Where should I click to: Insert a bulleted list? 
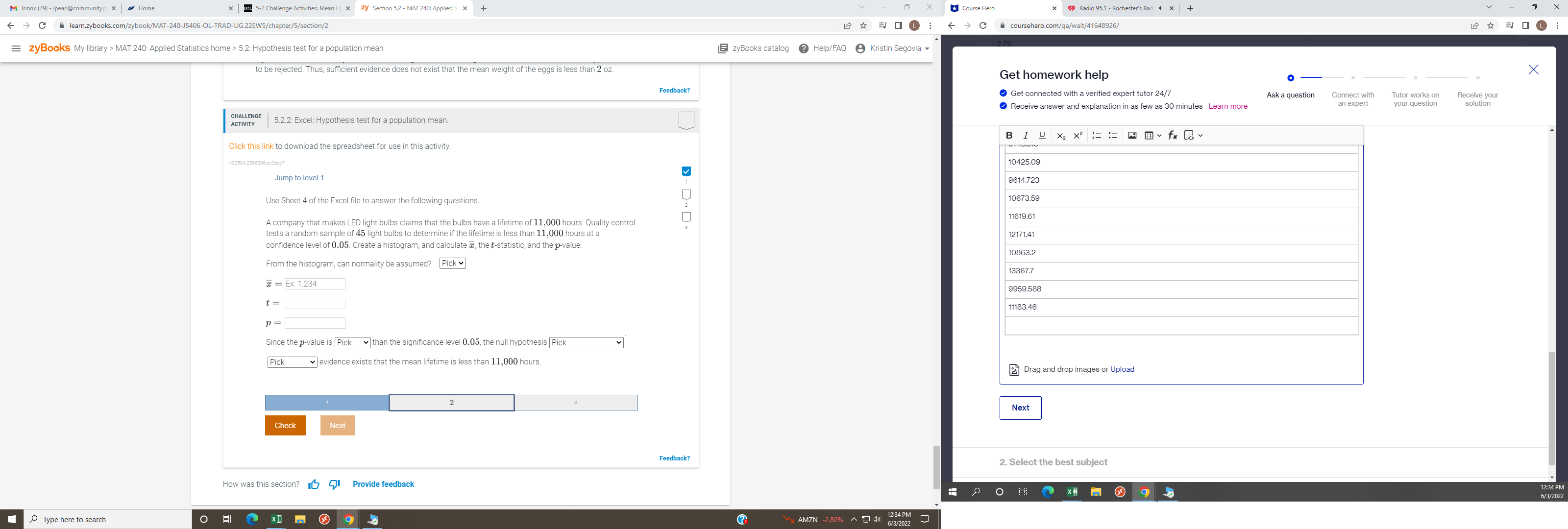pyautogui.click(x=1113, y=135)
